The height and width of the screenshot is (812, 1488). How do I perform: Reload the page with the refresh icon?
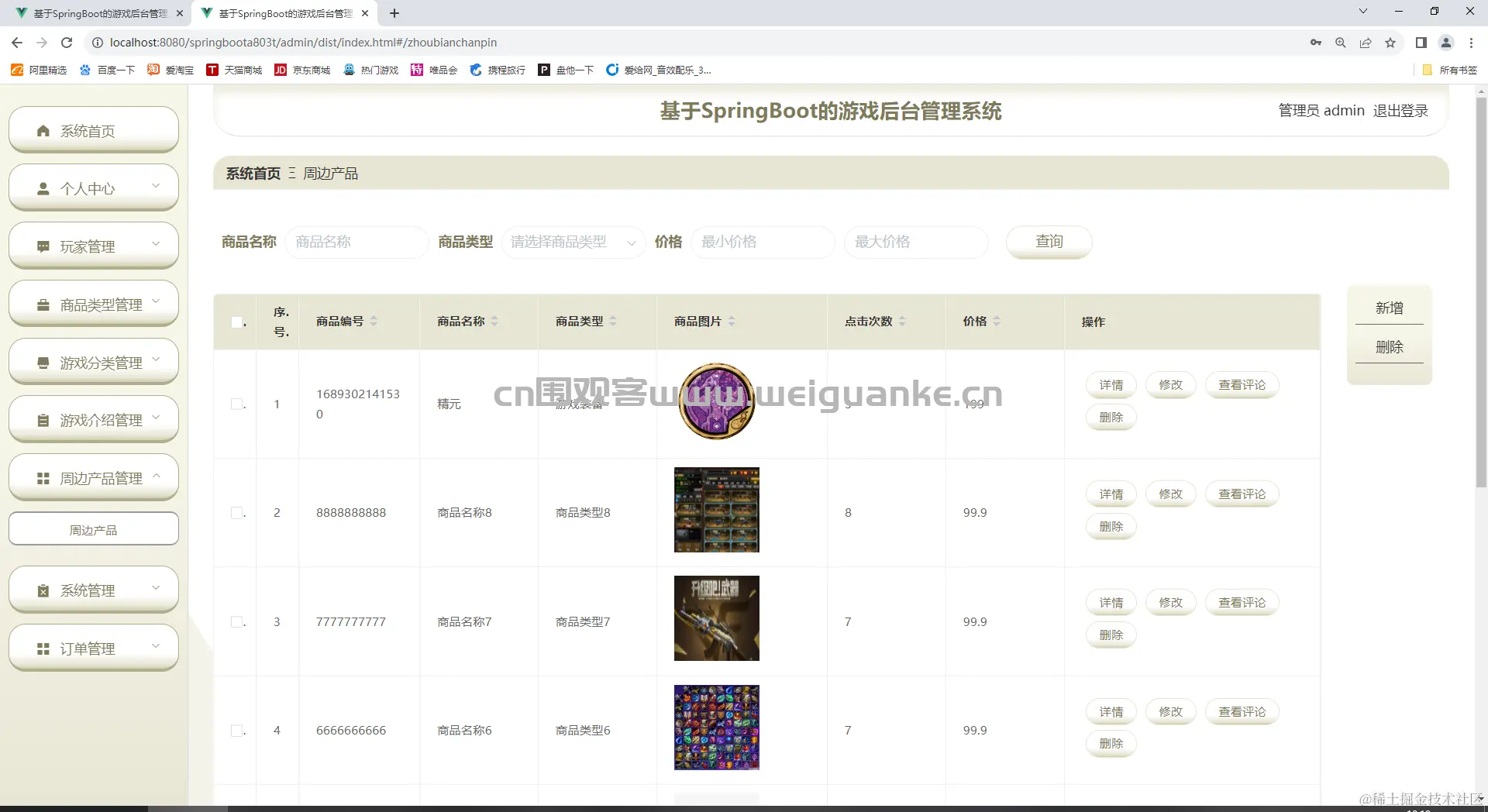coord(67,43)
